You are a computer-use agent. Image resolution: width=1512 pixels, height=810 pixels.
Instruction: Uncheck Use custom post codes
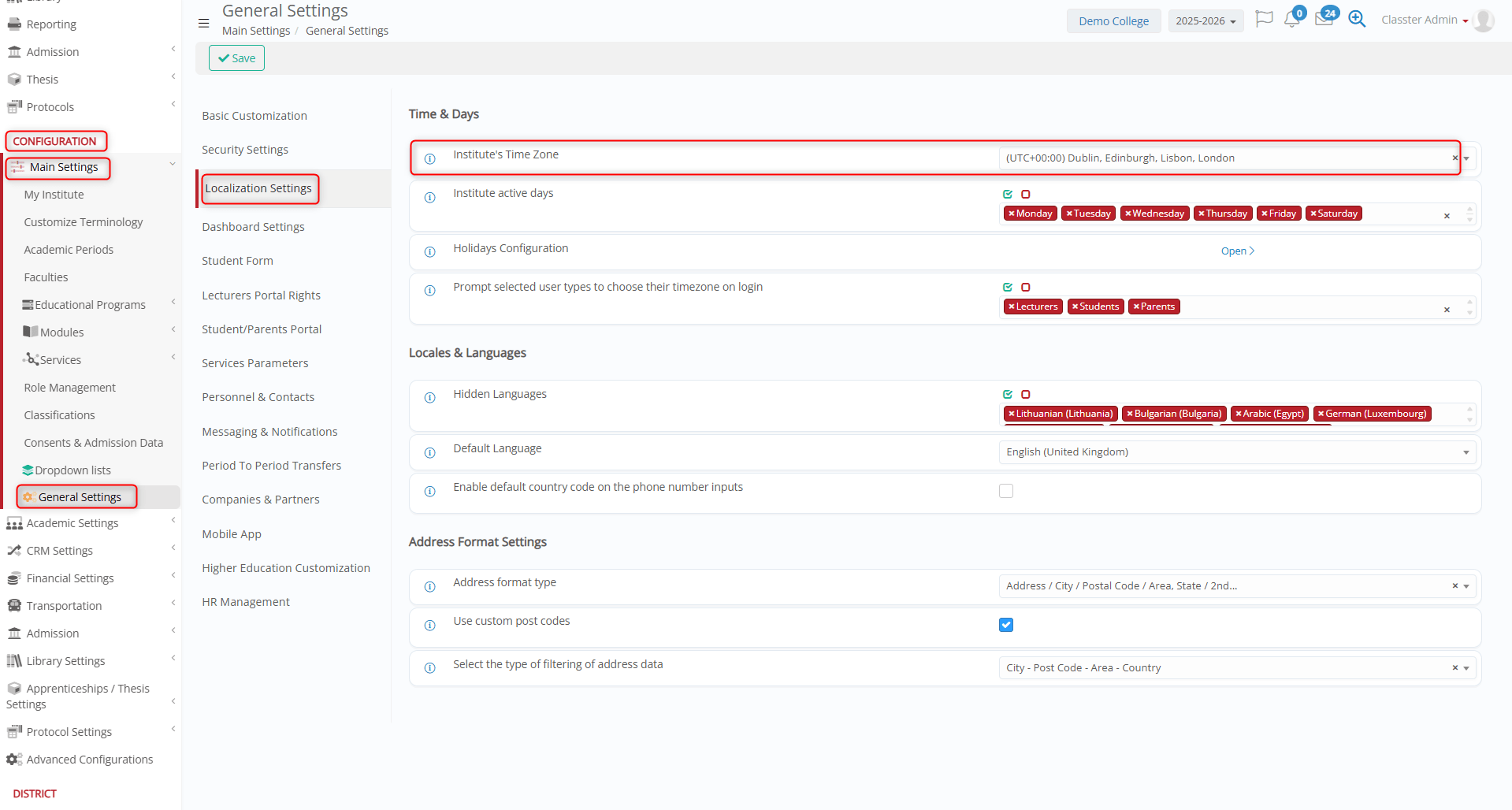click(x=1006, y=625)
